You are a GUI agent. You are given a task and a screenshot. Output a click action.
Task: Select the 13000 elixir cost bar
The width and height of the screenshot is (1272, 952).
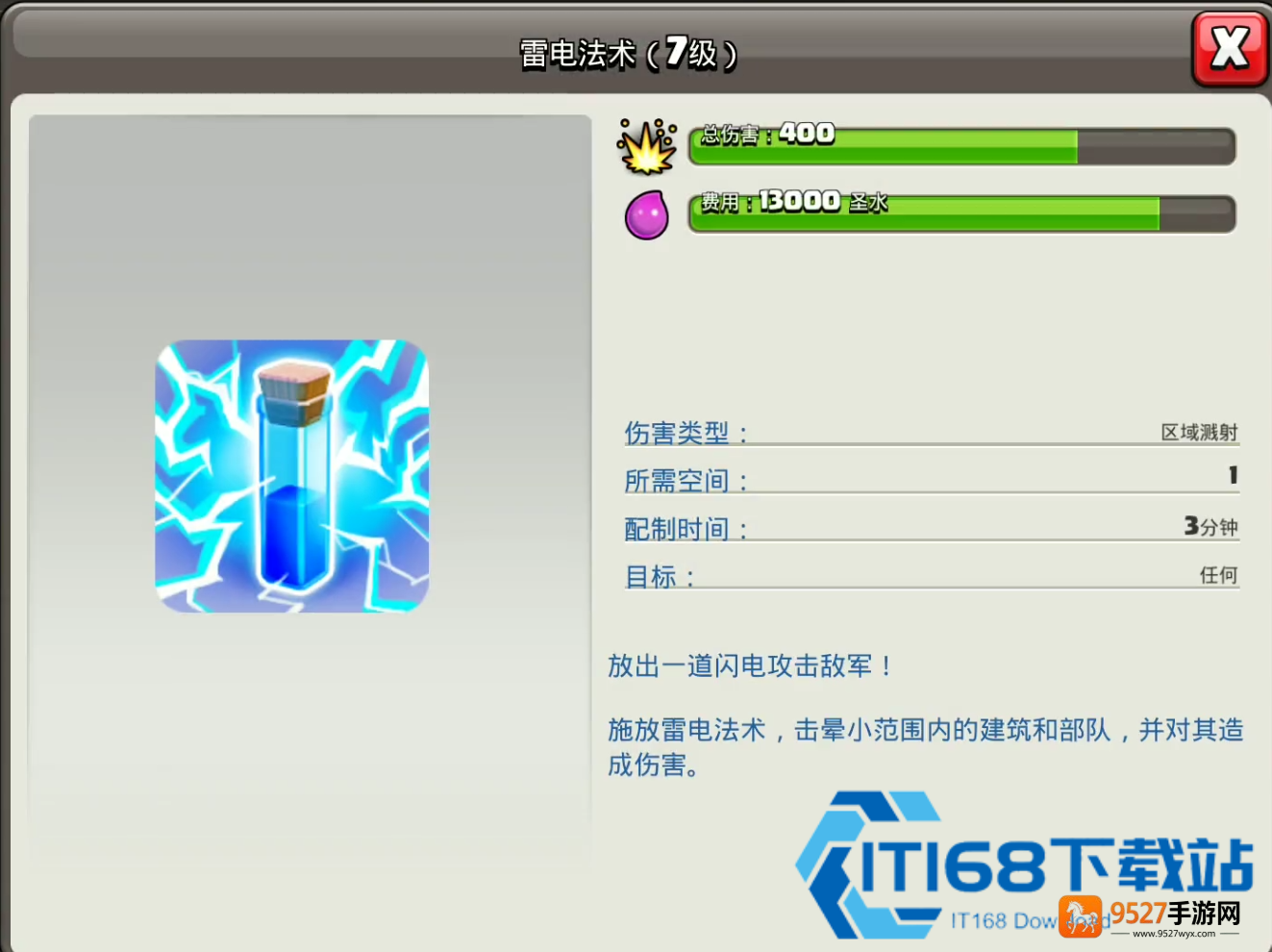coord(962,213)
